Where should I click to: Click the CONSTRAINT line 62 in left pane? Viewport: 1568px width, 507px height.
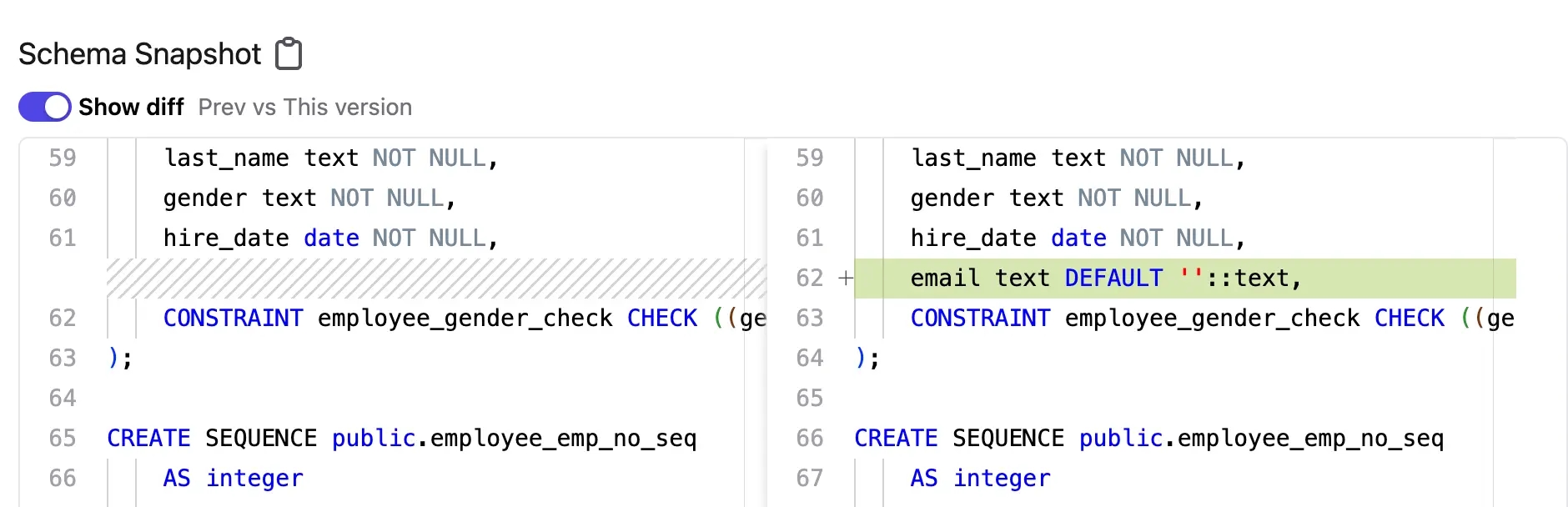(465, 319)
